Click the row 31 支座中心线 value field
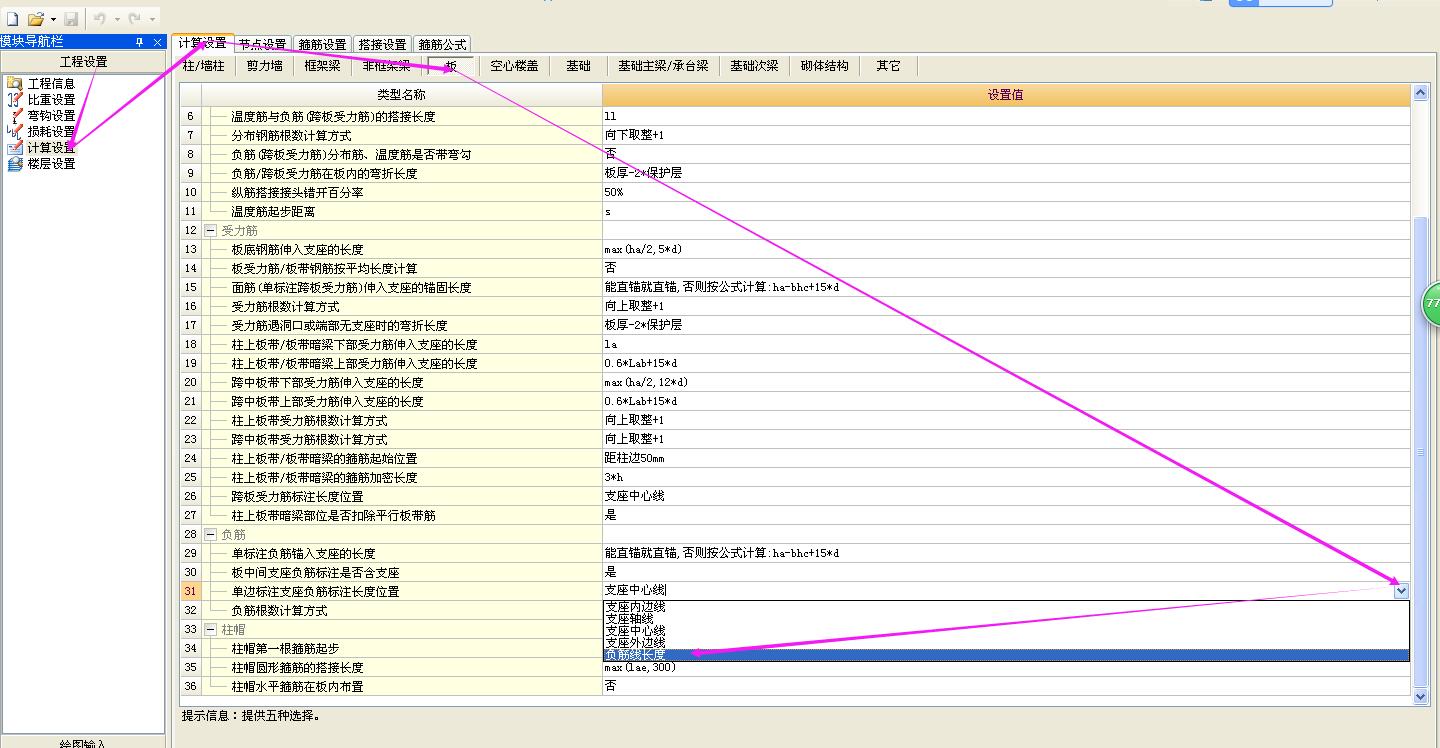Image resolution: width=1440 pixels, height=748 pixels. (998, 591)
